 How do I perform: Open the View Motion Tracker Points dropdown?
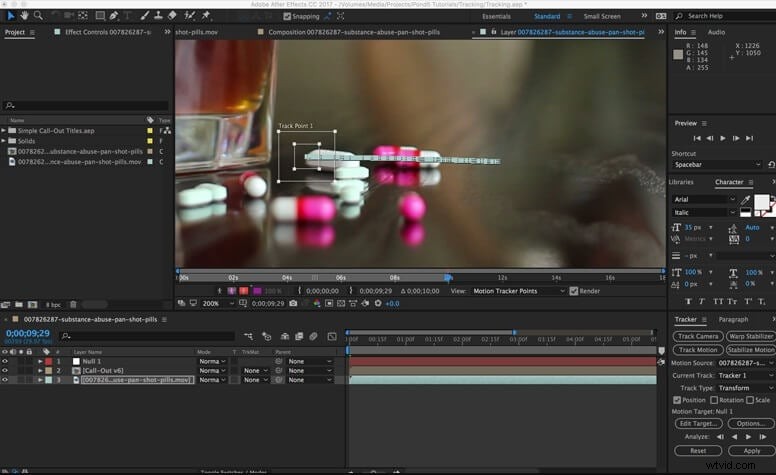518,291
